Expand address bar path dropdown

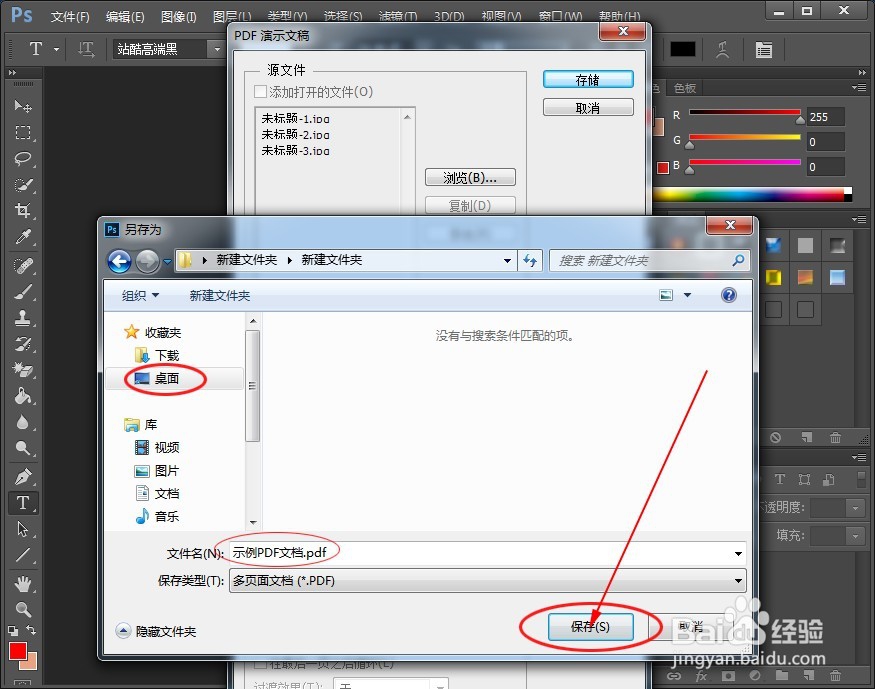507,261
